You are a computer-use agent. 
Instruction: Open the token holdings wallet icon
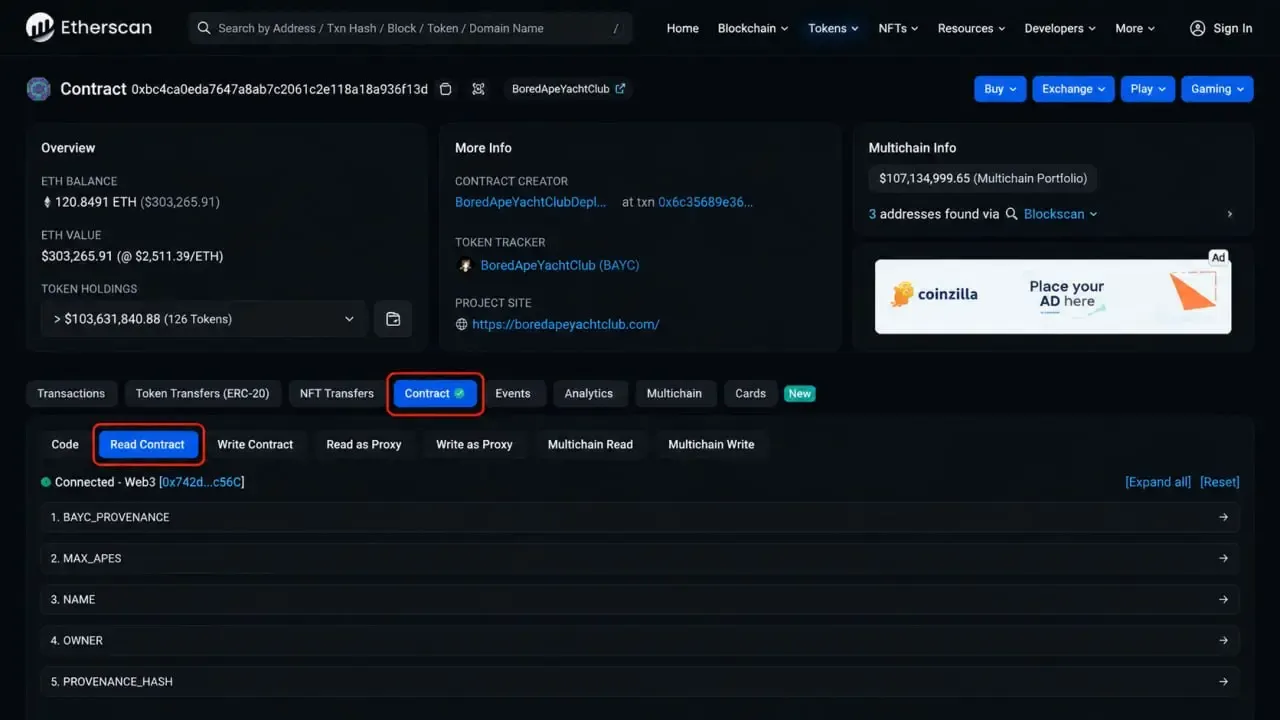393,319
